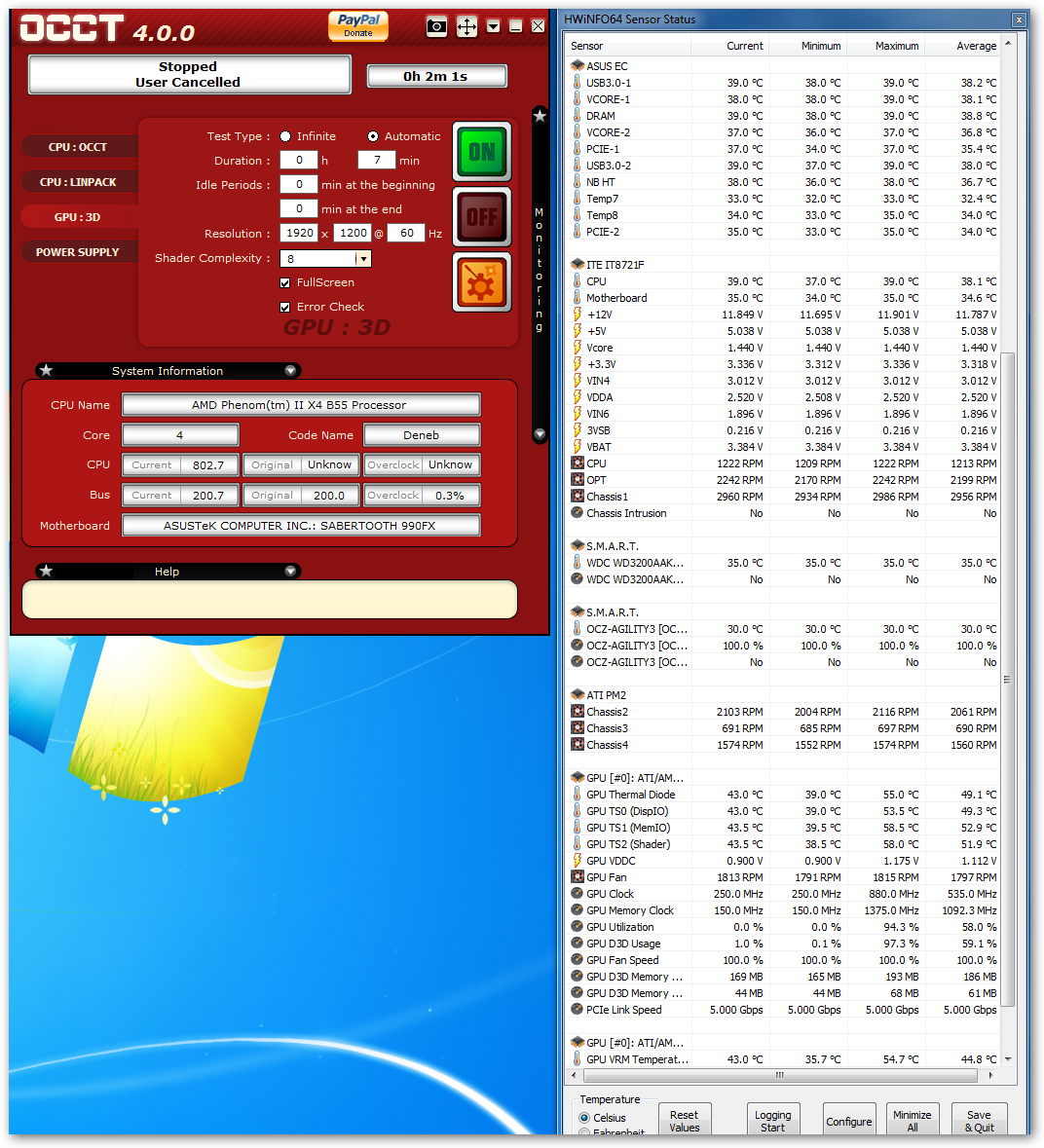
Task: Click the Chassis Intrusion status icon
Action: (577, 512)
